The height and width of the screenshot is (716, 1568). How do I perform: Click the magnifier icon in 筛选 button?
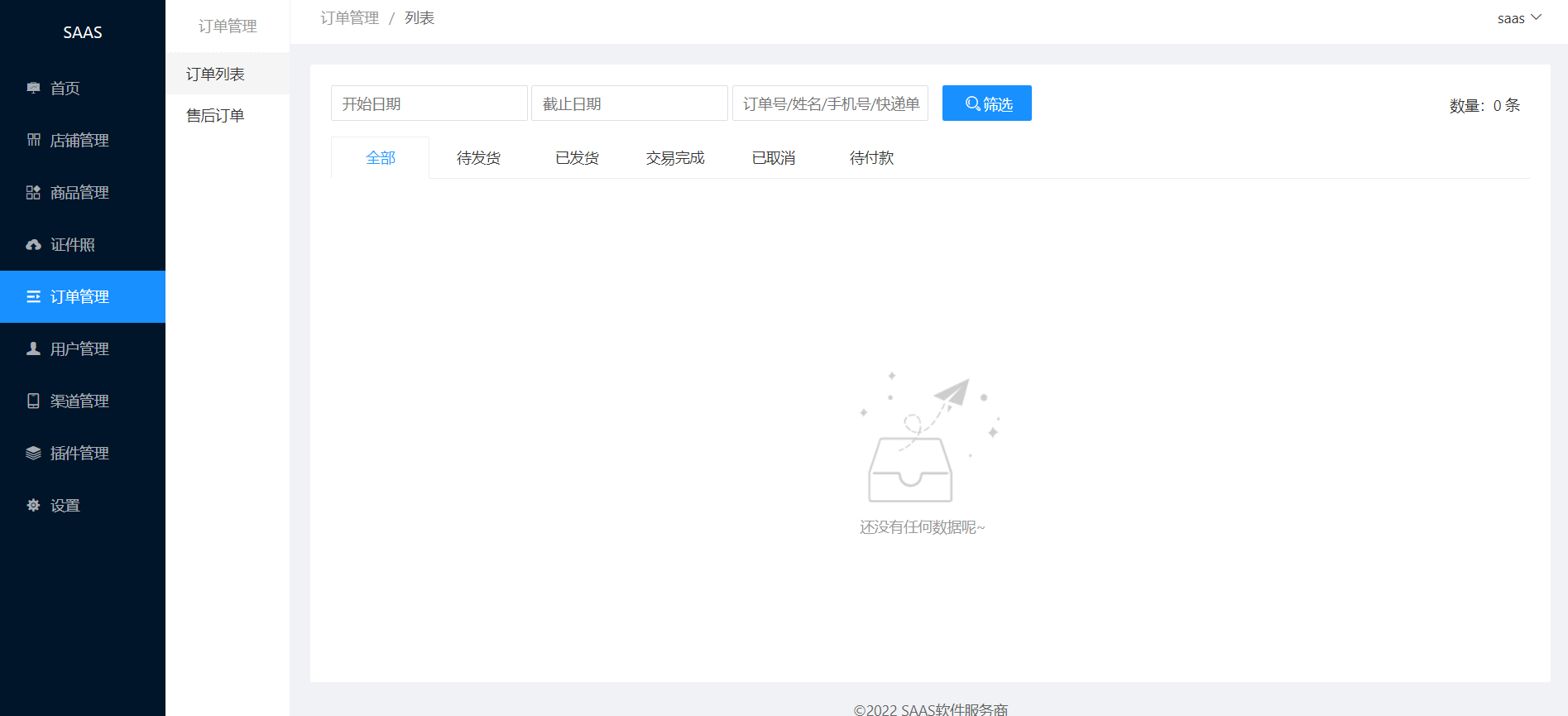click(x=973, y=103)
